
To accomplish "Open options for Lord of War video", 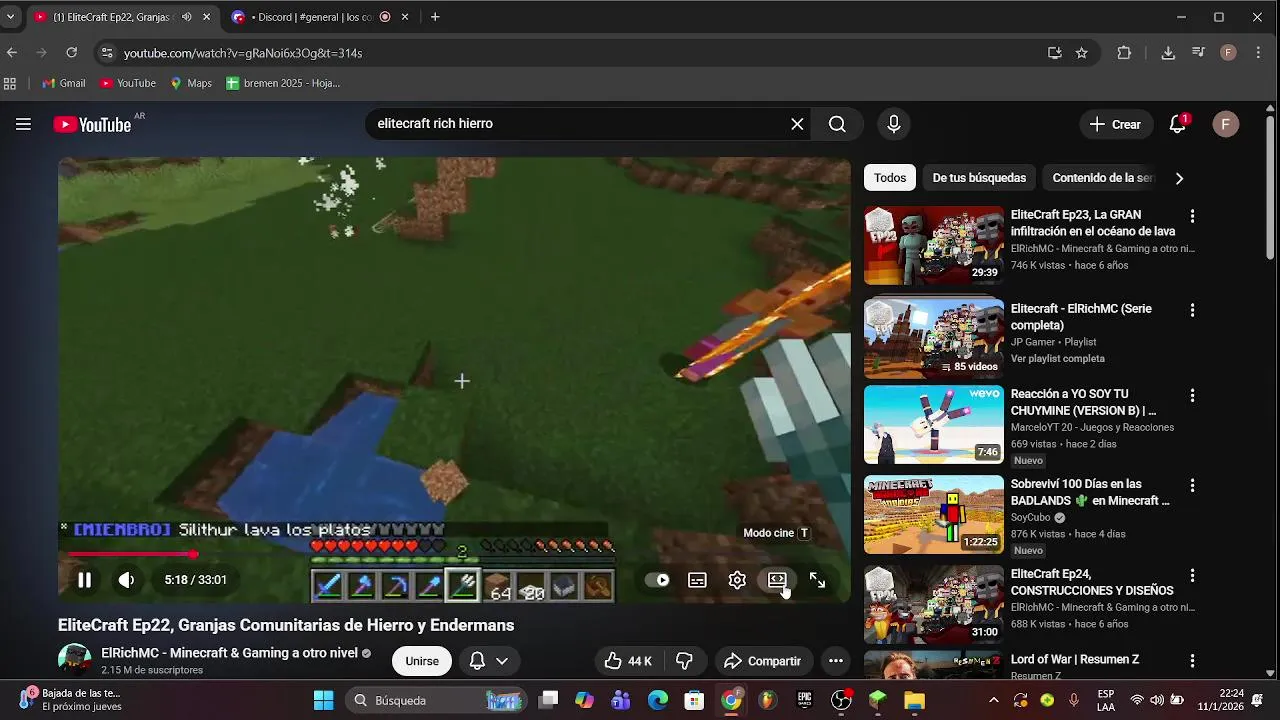I will [x=1192, y=662].
